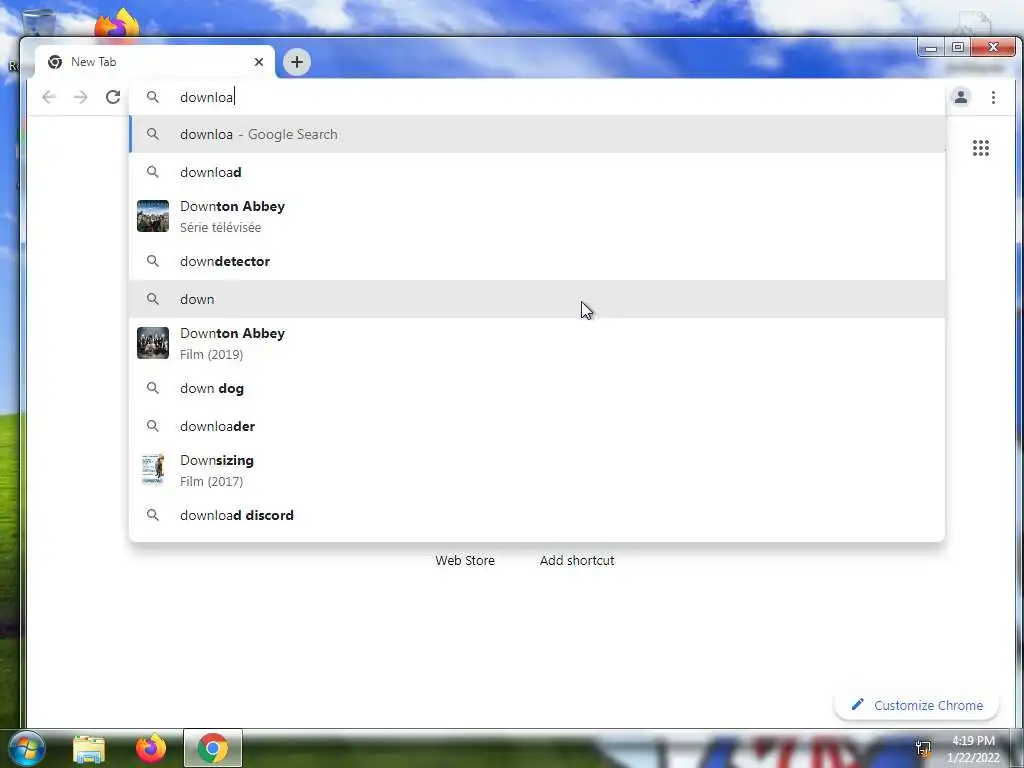Screen dimensions: 1024x768
Task: Click search icon beside 'download discord'
Action: pos(153,515)
